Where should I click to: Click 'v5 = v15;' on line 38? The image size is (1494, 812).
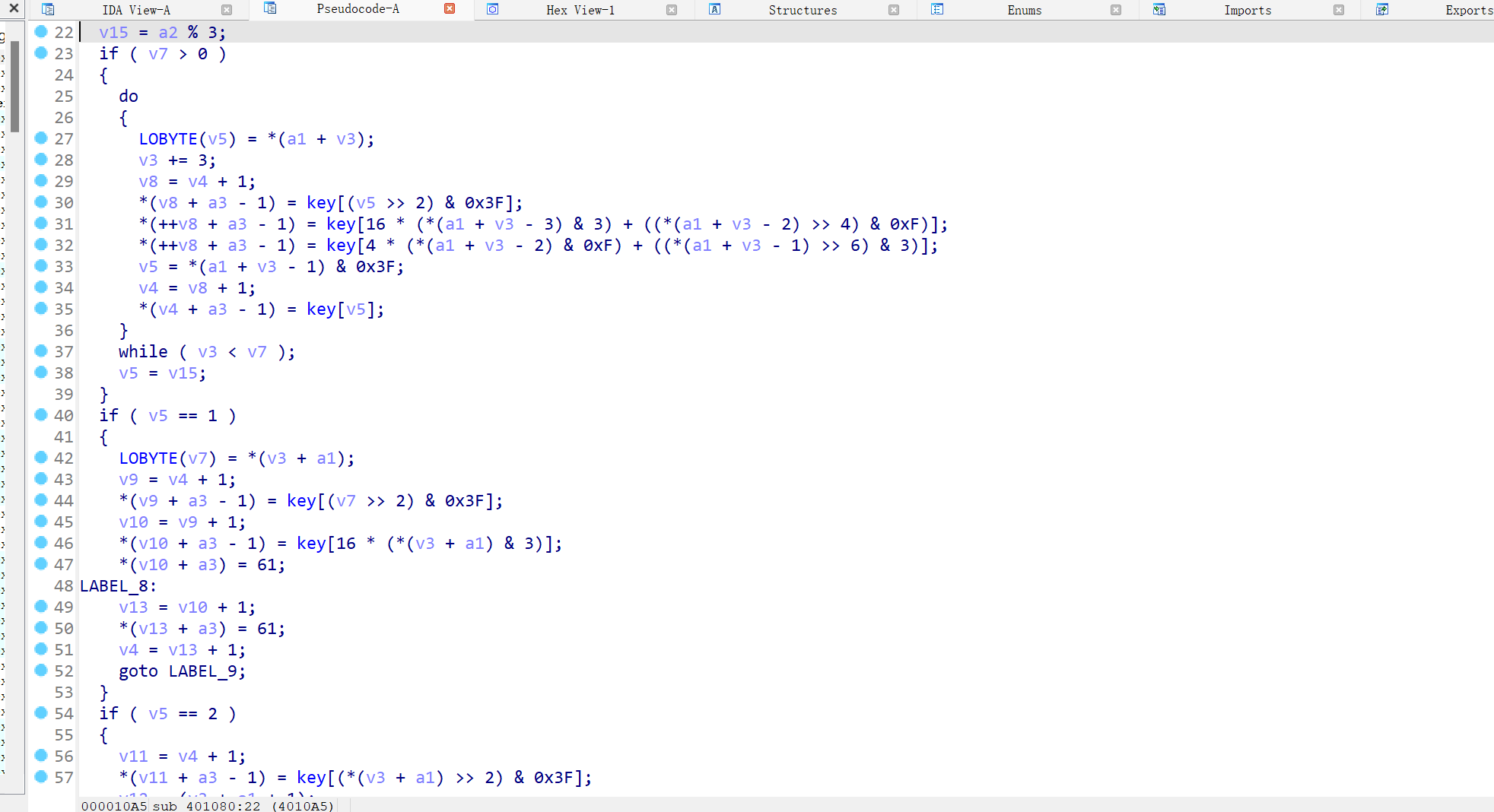pyautogui.click(x=162, y=373)
